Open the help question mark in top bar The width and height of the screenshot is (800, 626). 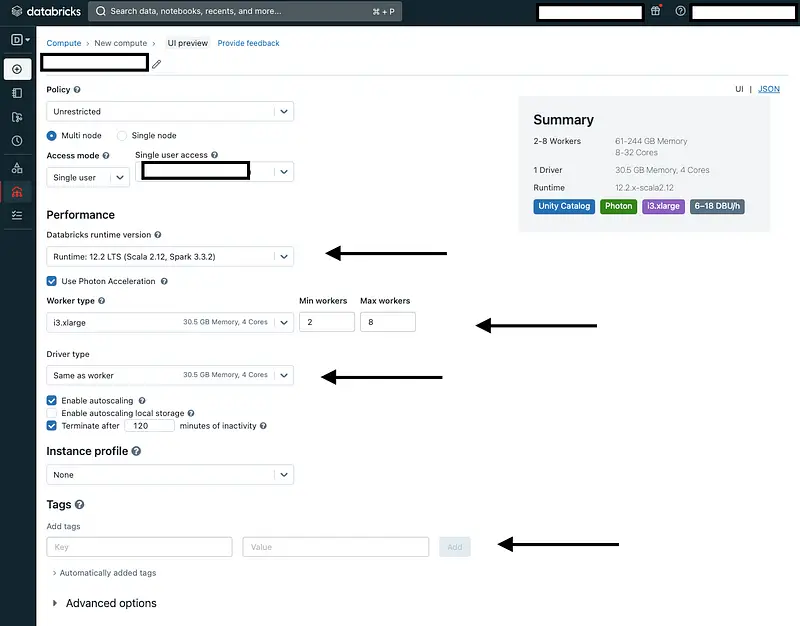(681, 11)
